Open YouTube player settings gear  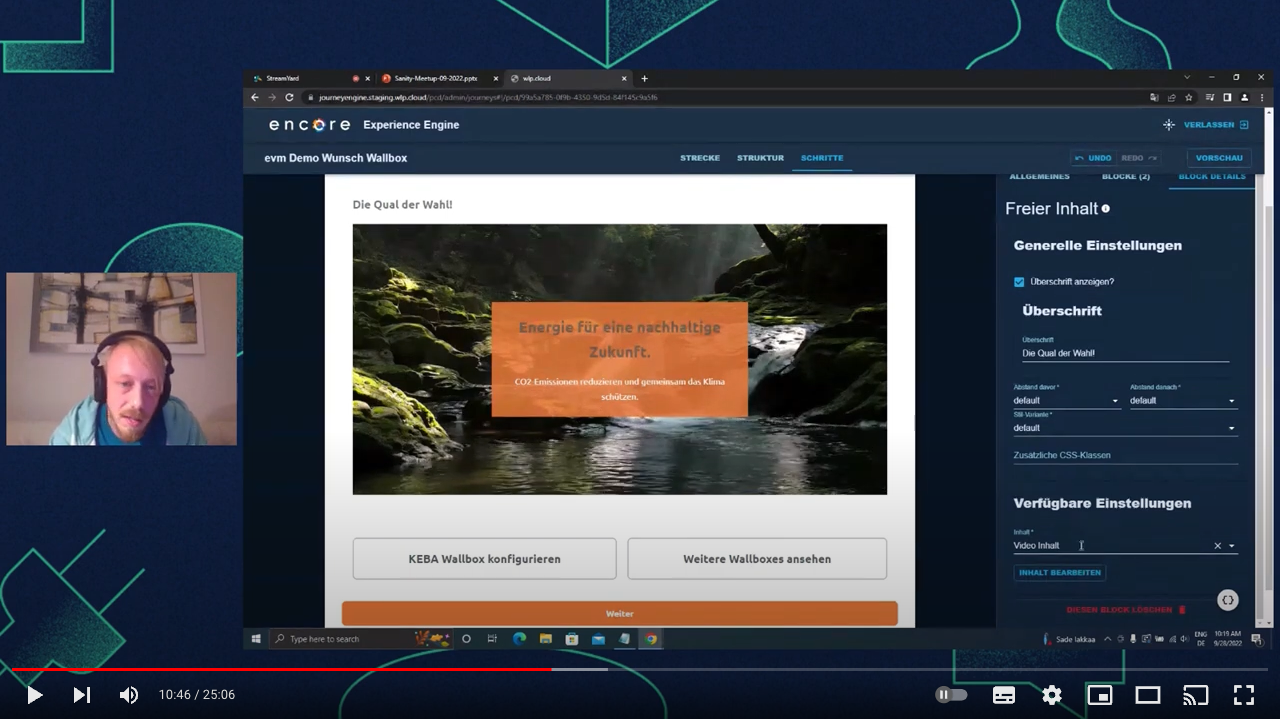[x=1052, y=695]
